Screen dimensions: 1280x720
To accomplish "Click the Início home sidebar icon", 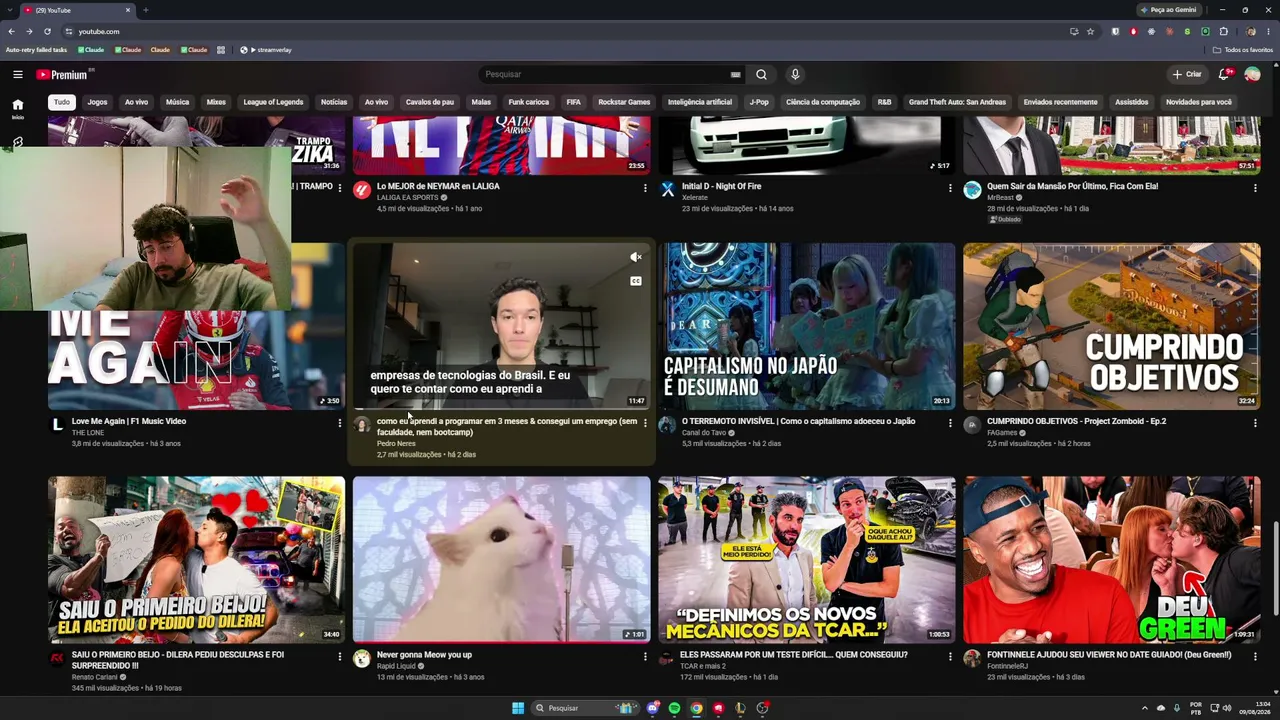I will [x=18, y=108].
